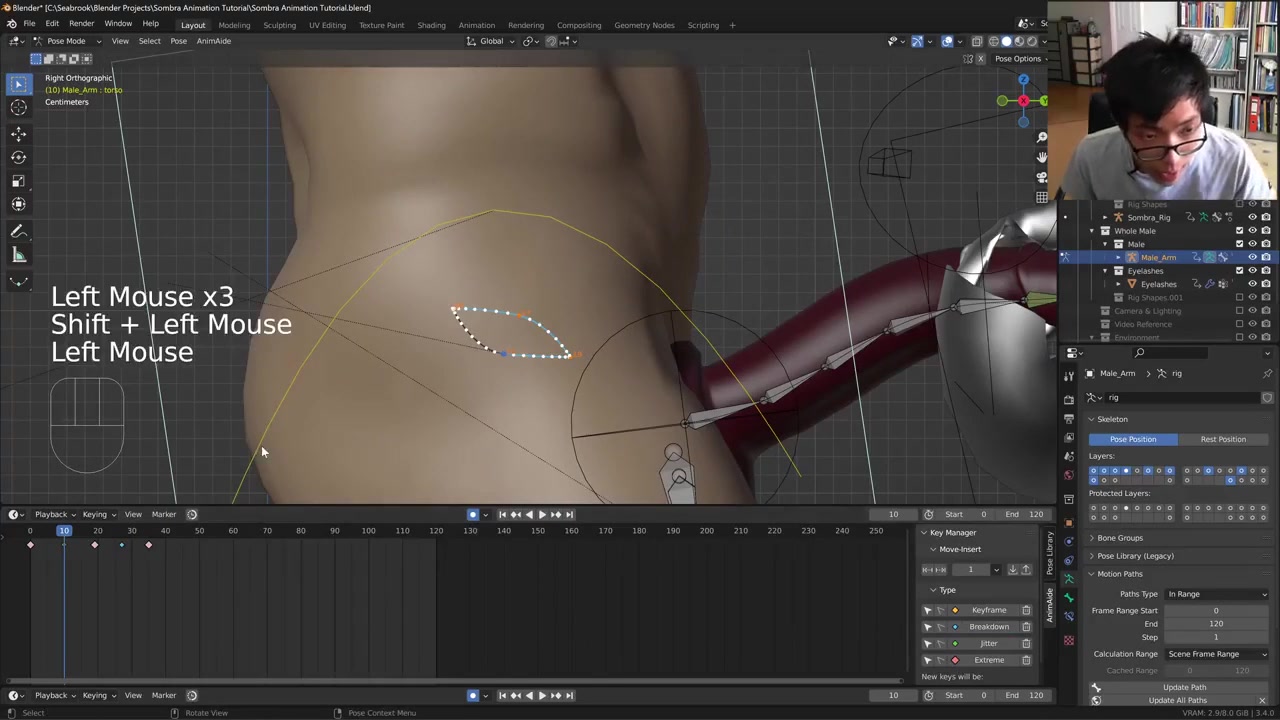This screenshot has height=720, width=1280.
Task: Delete Breakdown keys with trash icon
Action: [1025, 627]
